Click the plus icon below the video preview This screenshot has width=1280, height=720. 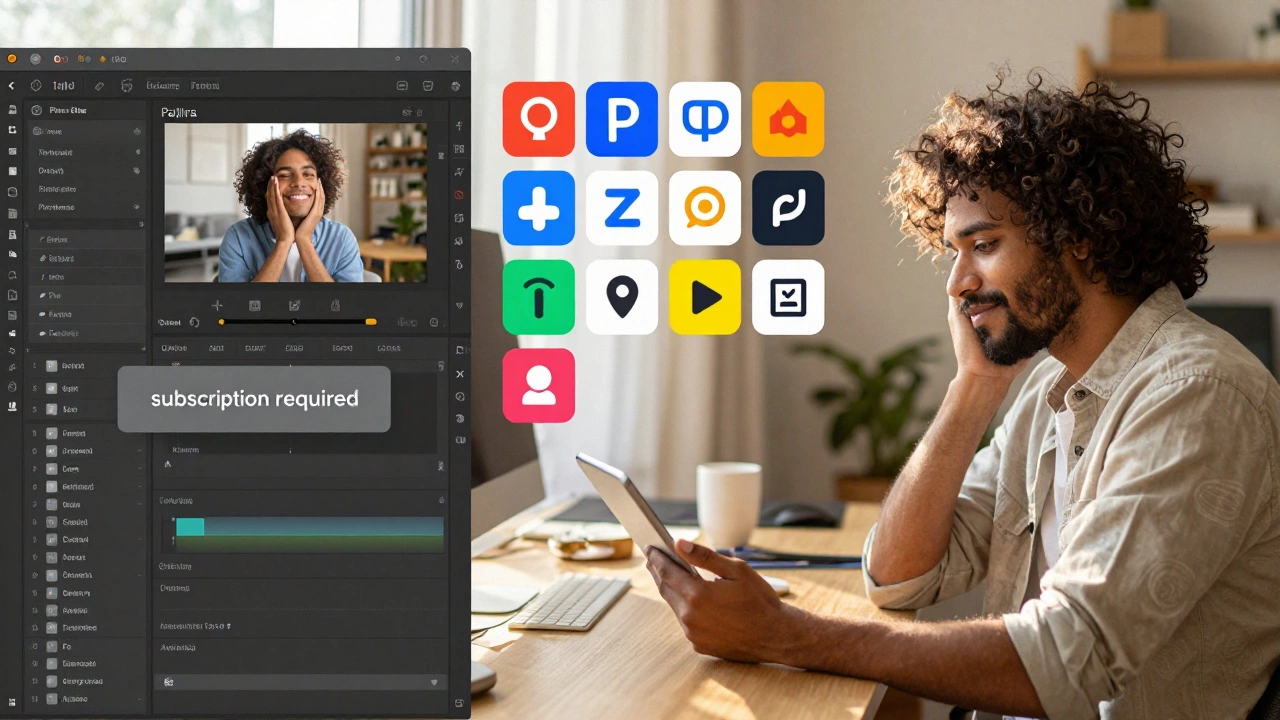coord(217,305)
